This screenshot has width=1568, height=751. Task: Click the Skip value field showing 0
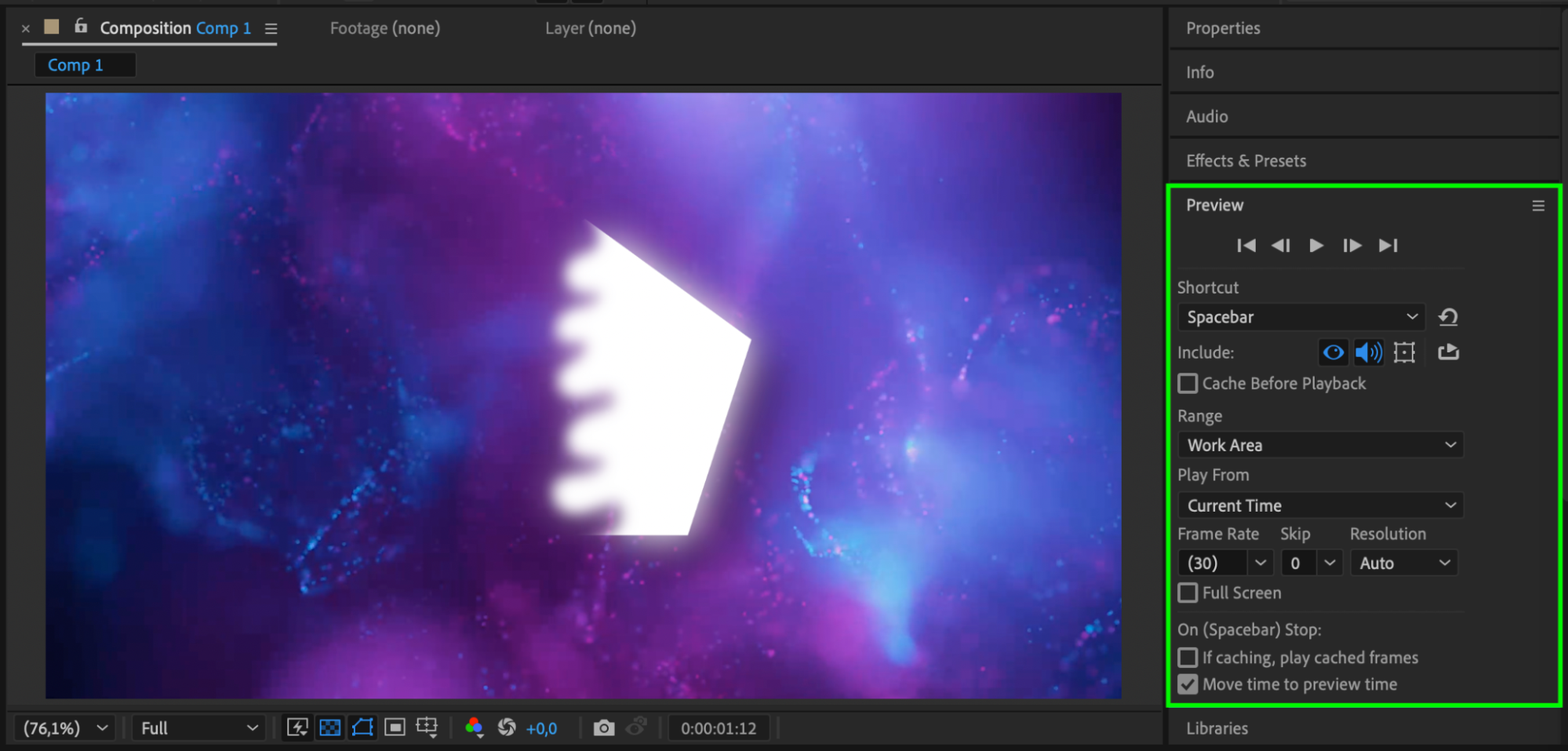click(1298, 563)
